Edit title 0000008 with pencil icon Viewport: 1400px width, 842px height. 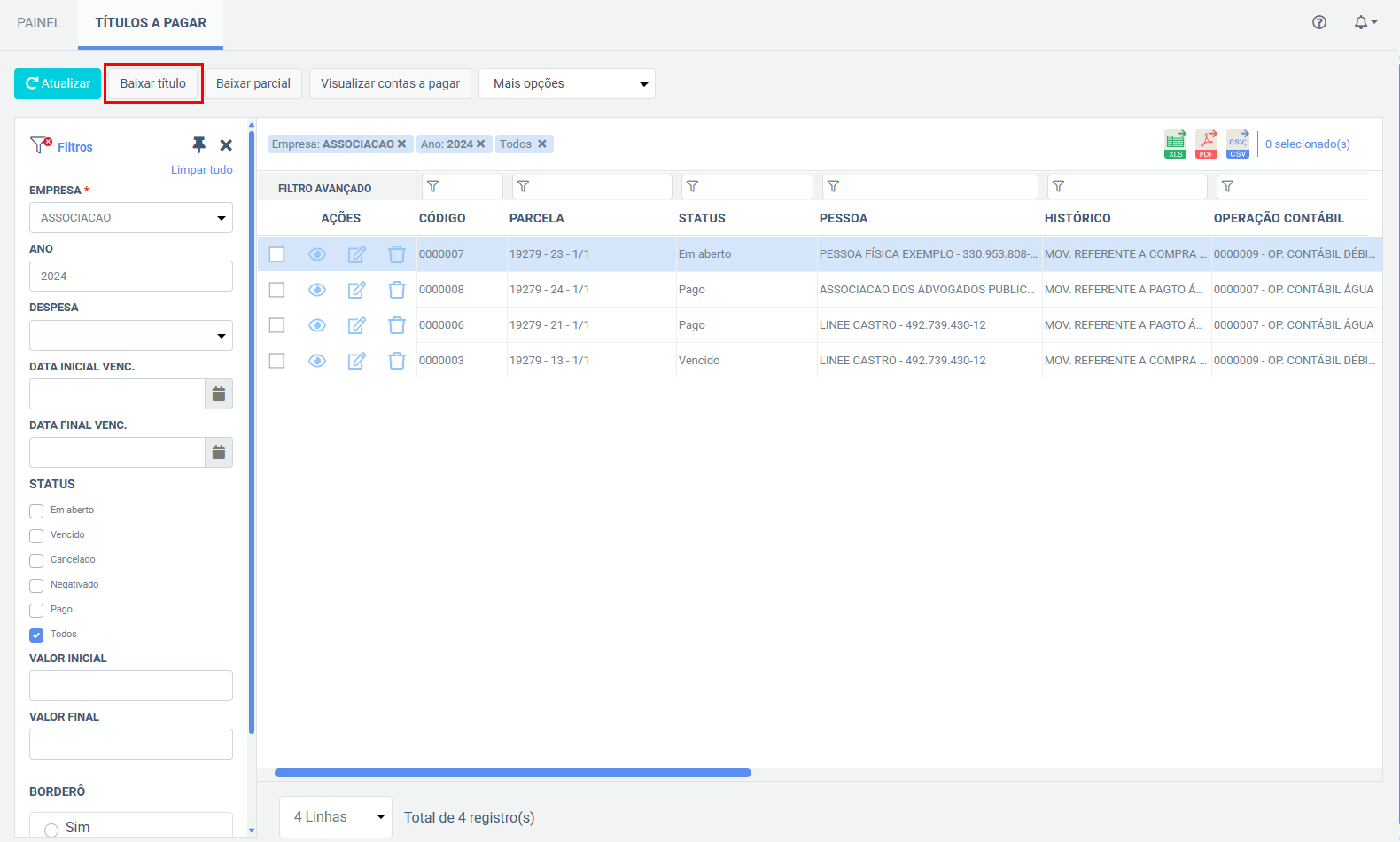point(357,290)
